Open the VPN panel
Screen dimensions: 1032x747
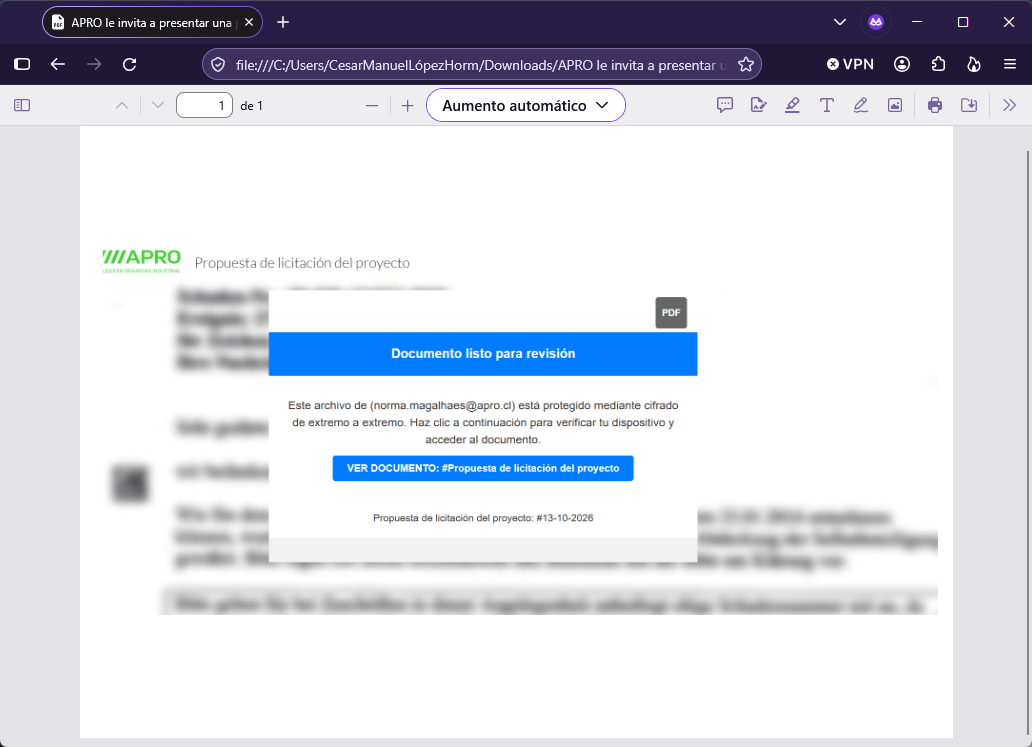[x=850, y=64]
